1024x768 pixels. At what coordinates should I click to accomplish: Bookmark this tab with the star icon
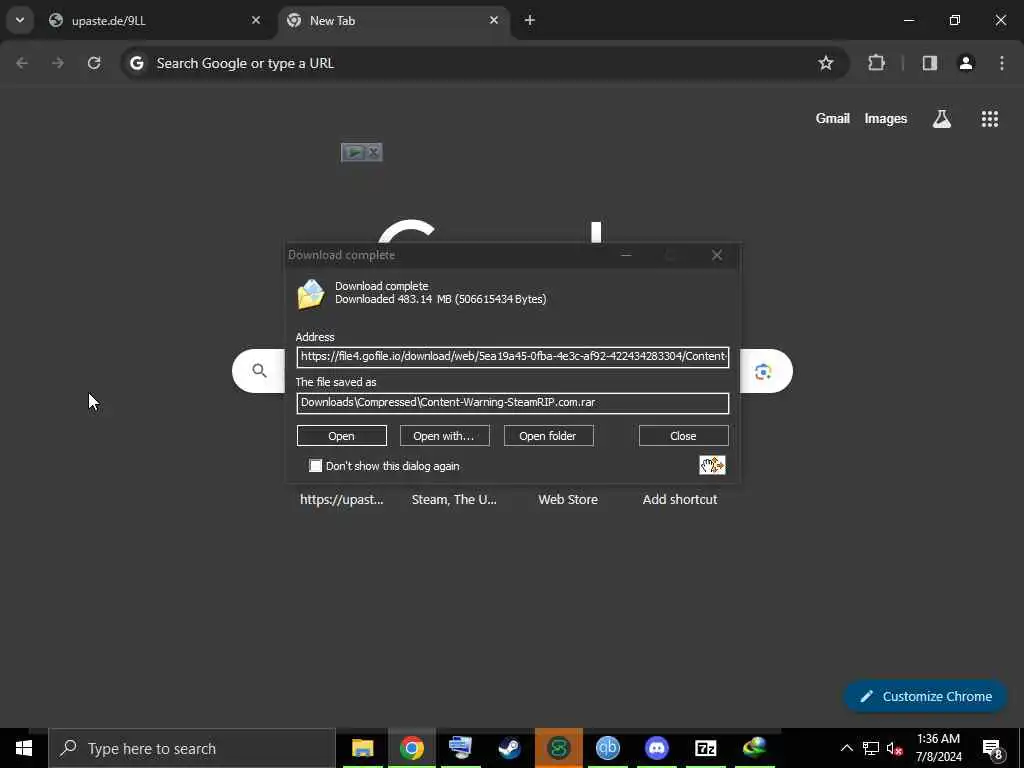pyautogui.click(x=825, y=63)
